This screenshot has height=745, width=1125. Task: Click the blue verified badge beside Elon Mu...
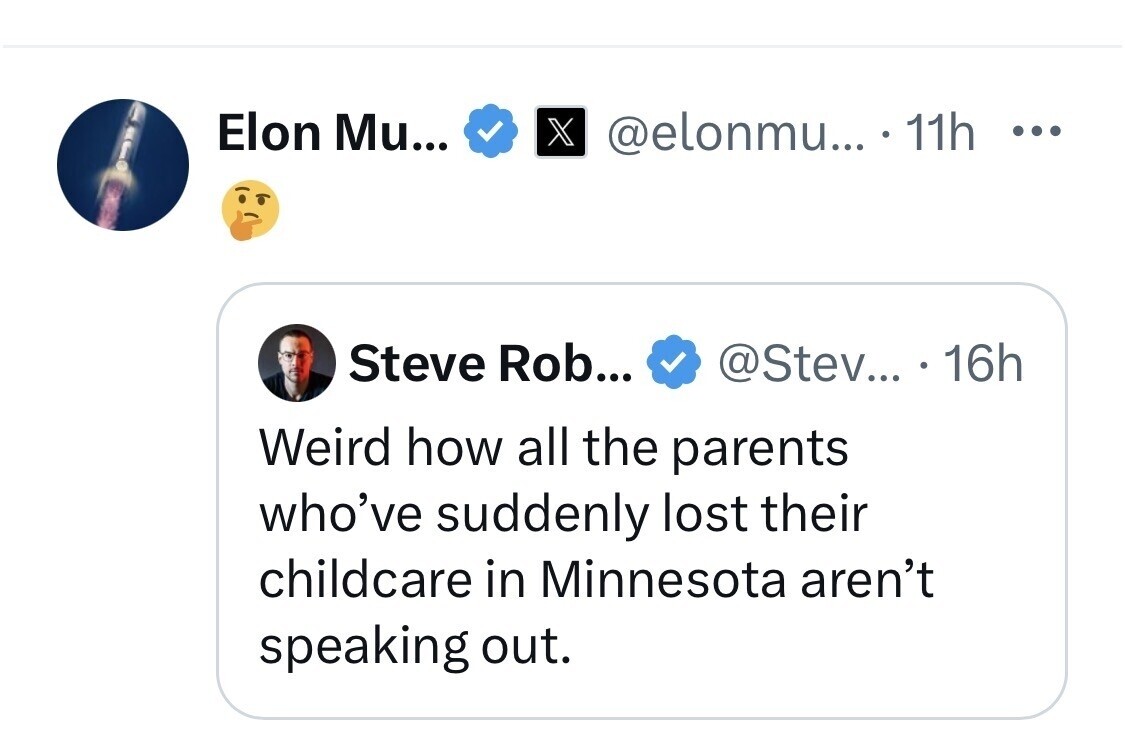[x=490, y=133]
